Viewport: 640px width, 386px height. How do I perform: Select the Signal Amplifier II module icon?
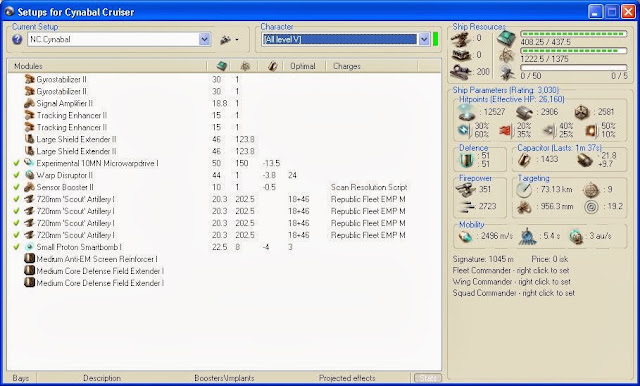[29, 103]
